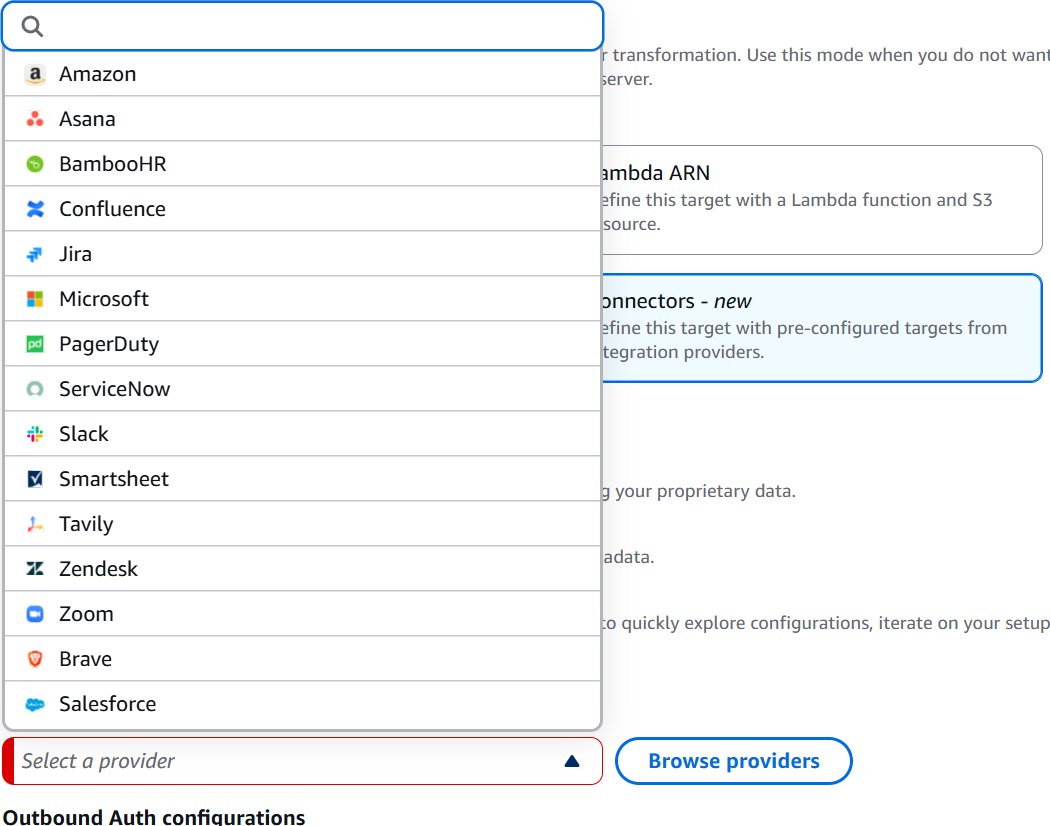Click the Asana logo icon

[x=35, y=119]
